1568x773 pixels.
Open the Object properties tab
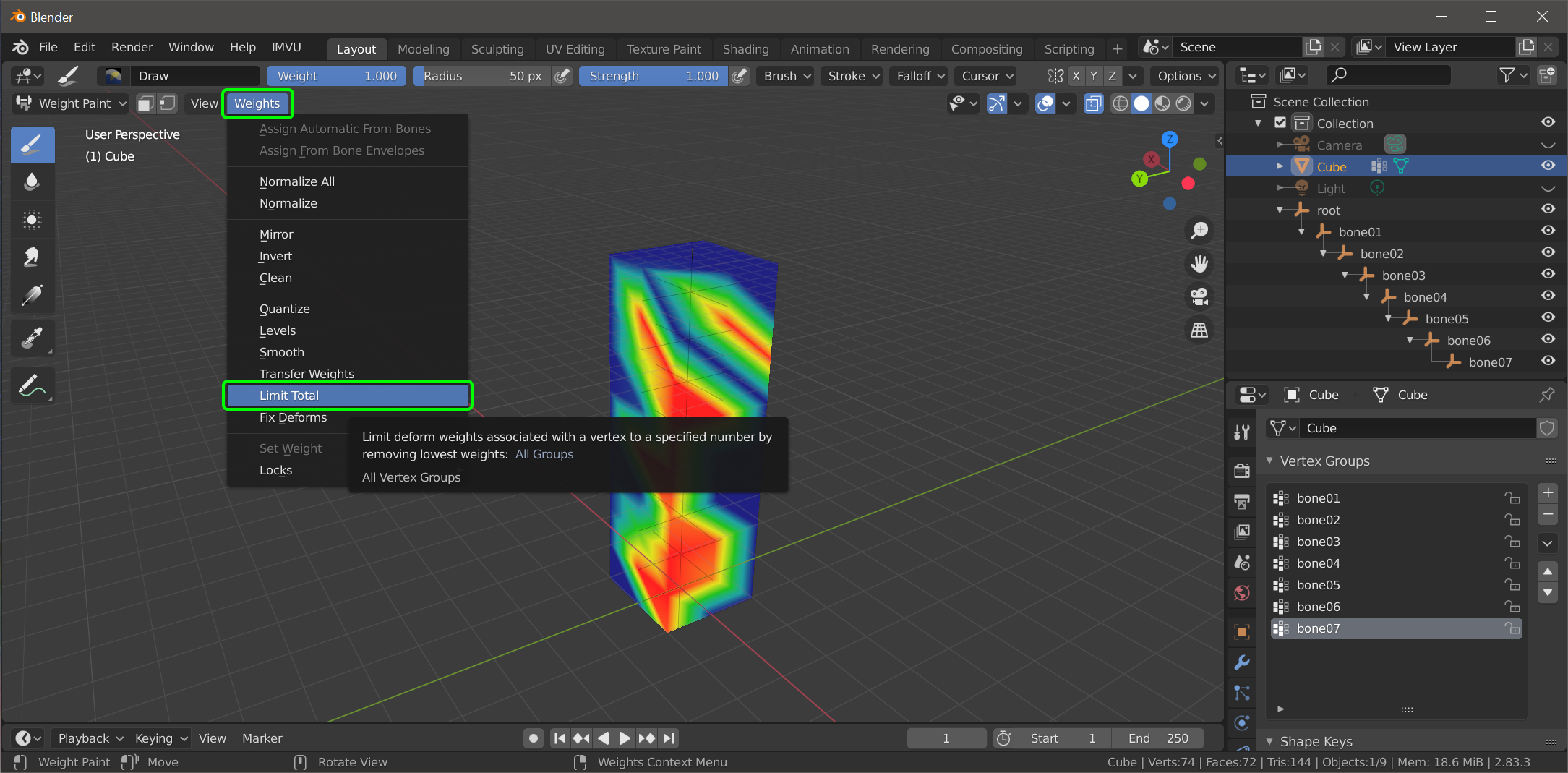click(1242, 632)
